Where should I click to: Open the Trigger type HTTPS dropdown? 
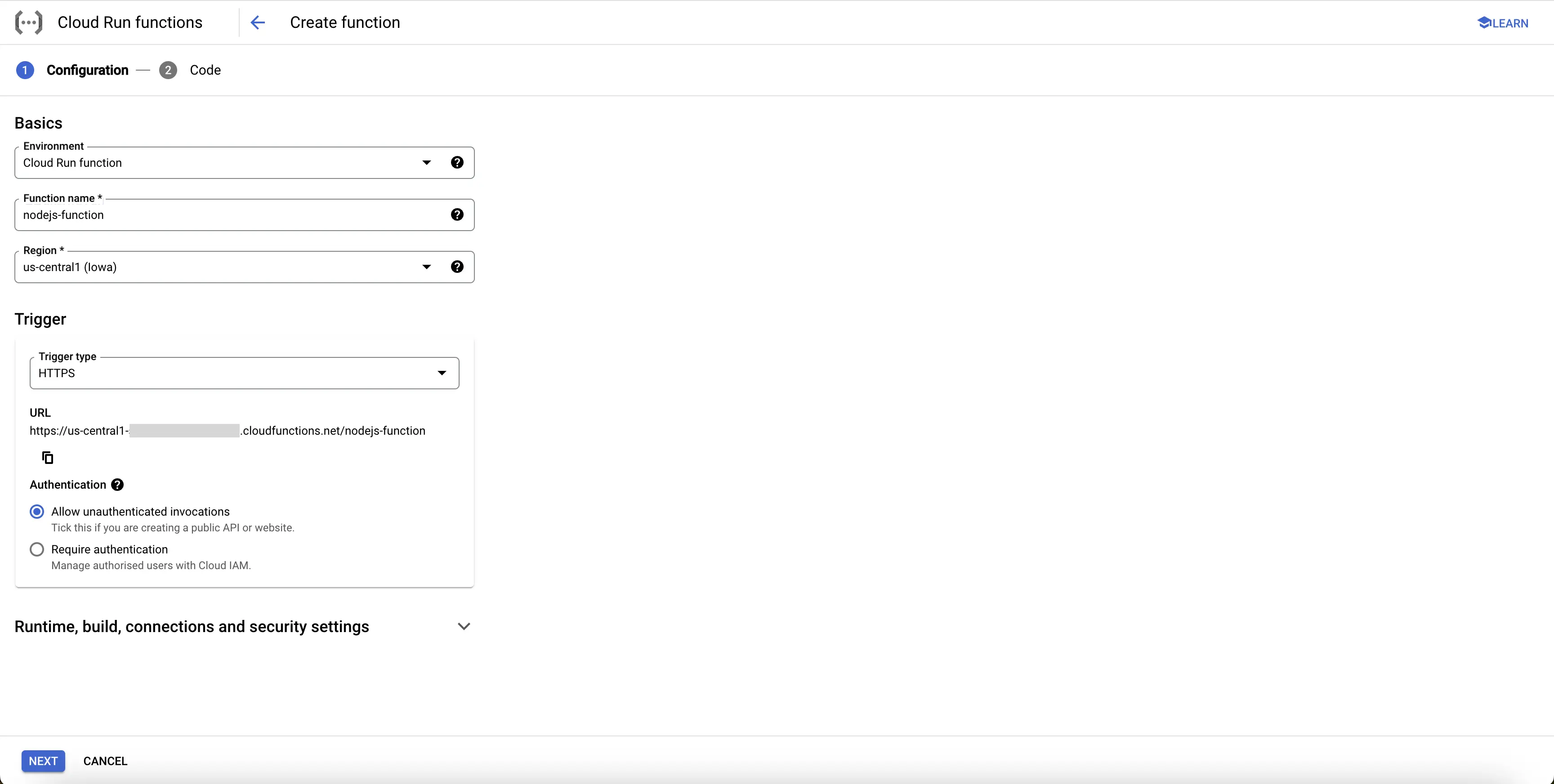[440, 372]
